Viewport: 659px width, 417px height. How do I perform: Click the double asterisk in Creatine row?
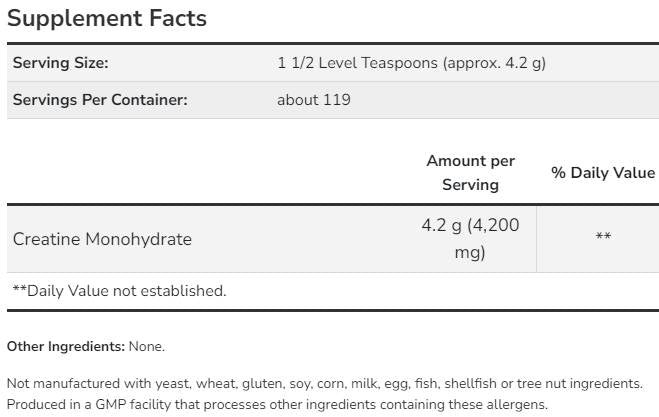(603, 237)
